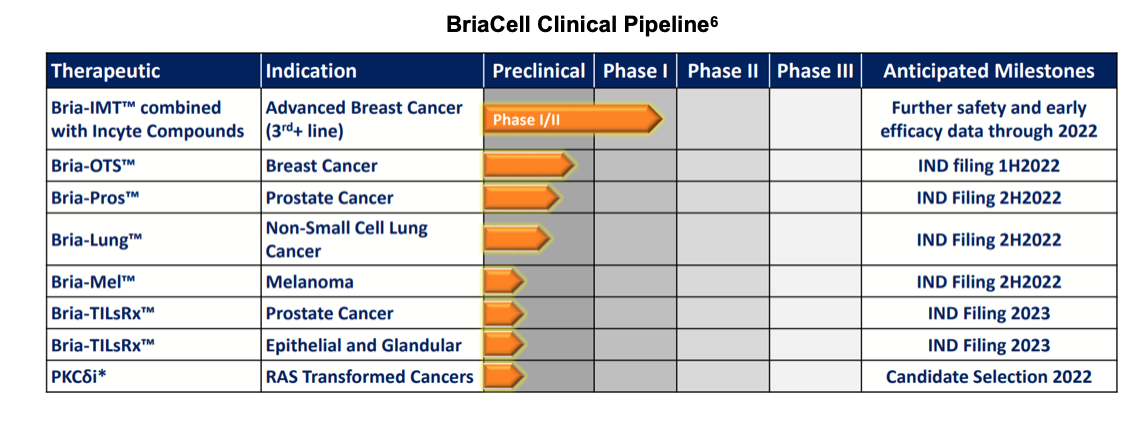
Task: Click the Epithelial and Glandular progress arrow
Action: [x=504, y=345]
